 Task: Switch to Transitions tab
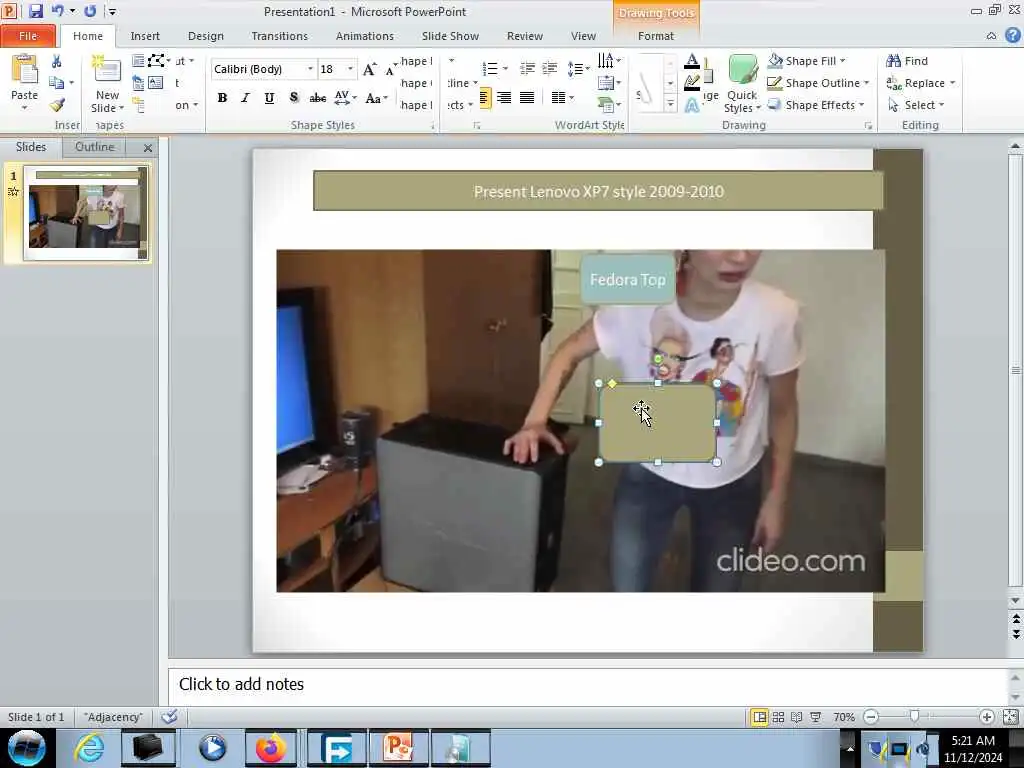280,36
